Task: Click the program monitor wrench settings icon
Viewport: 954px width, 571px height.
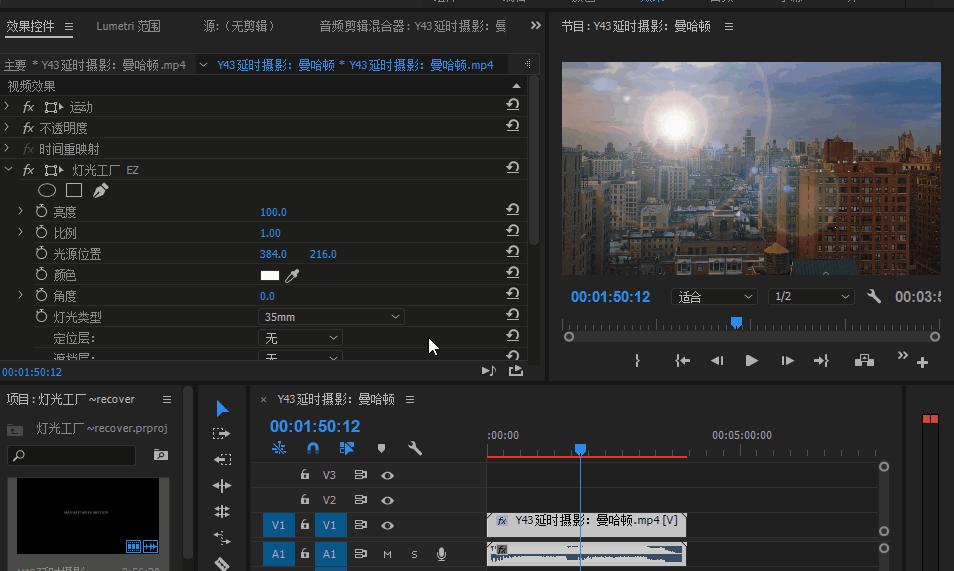Action: pyautogui.click(x=874, y=296)
